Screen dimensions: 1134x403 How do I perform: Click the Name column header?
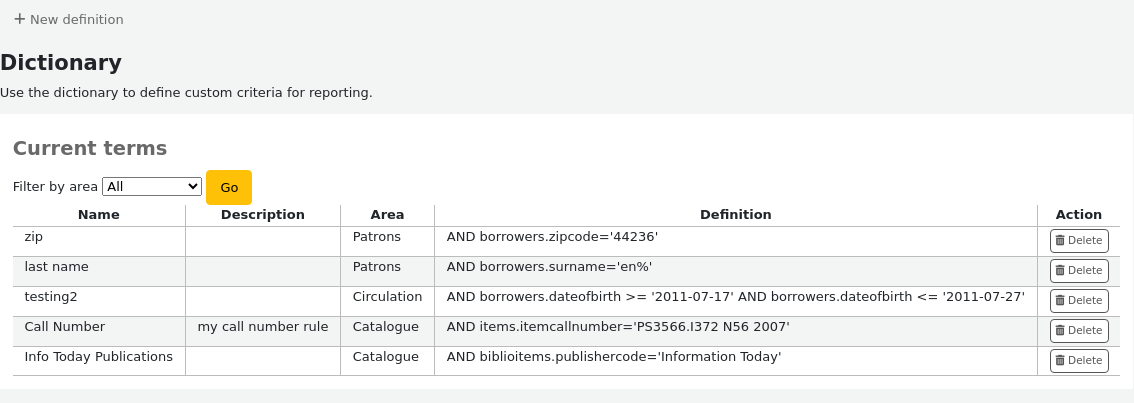(98, 215)
